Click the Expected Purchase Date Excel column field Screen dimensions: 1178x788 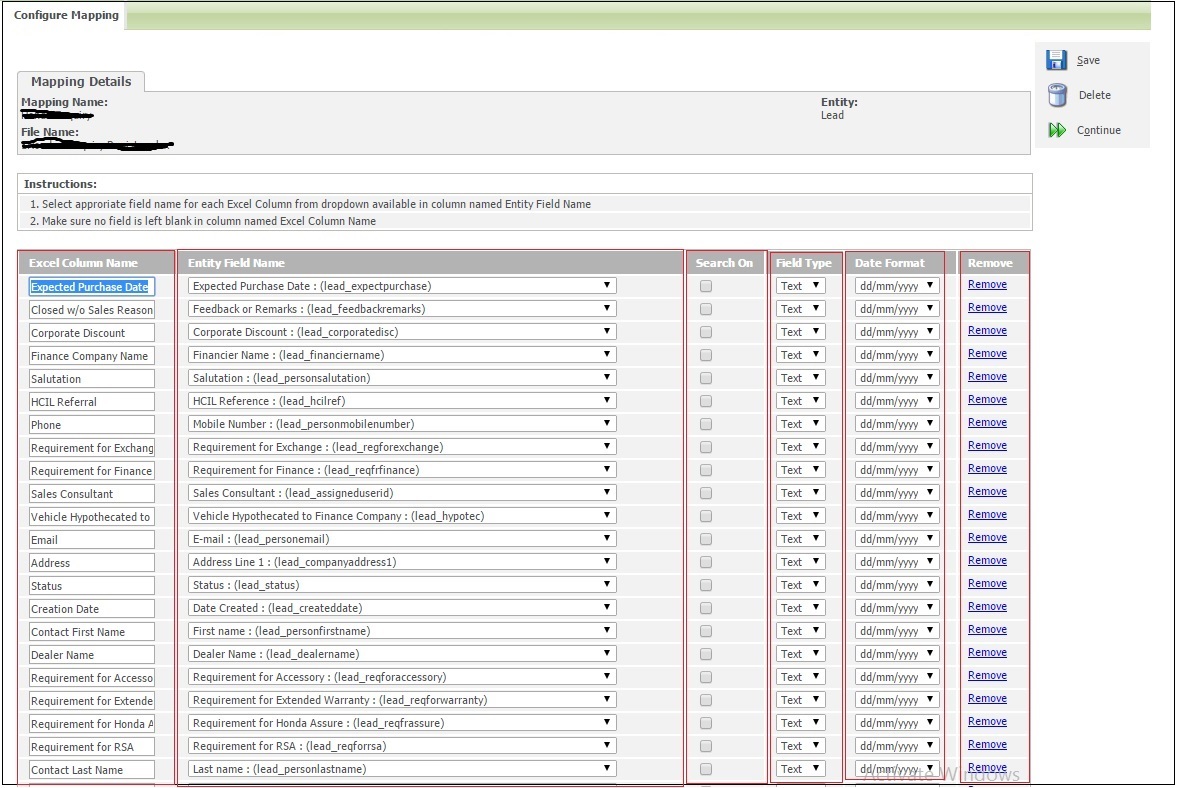tap(92, 287)
